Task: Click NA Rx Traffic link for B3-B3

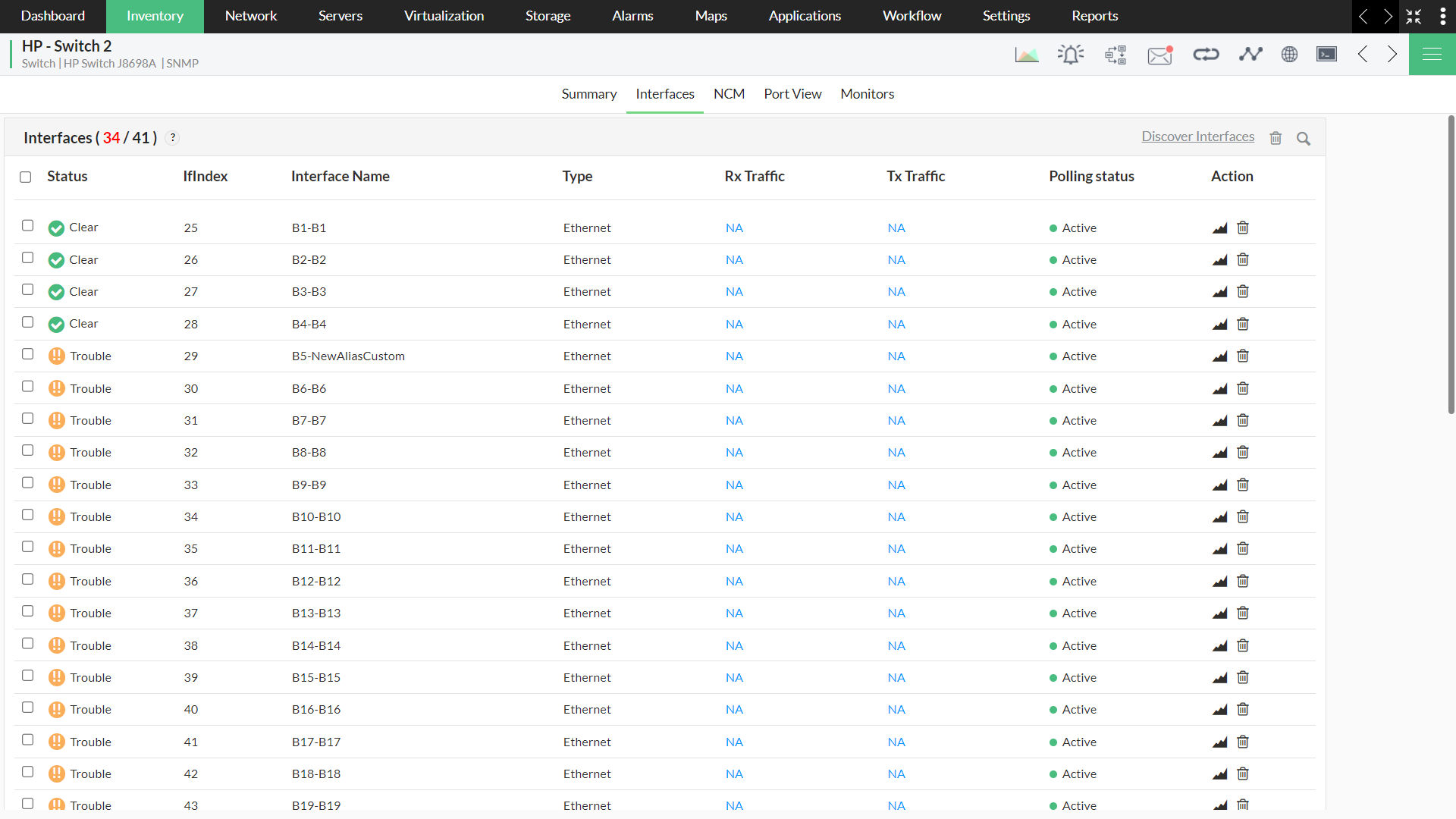Action: 734,292
